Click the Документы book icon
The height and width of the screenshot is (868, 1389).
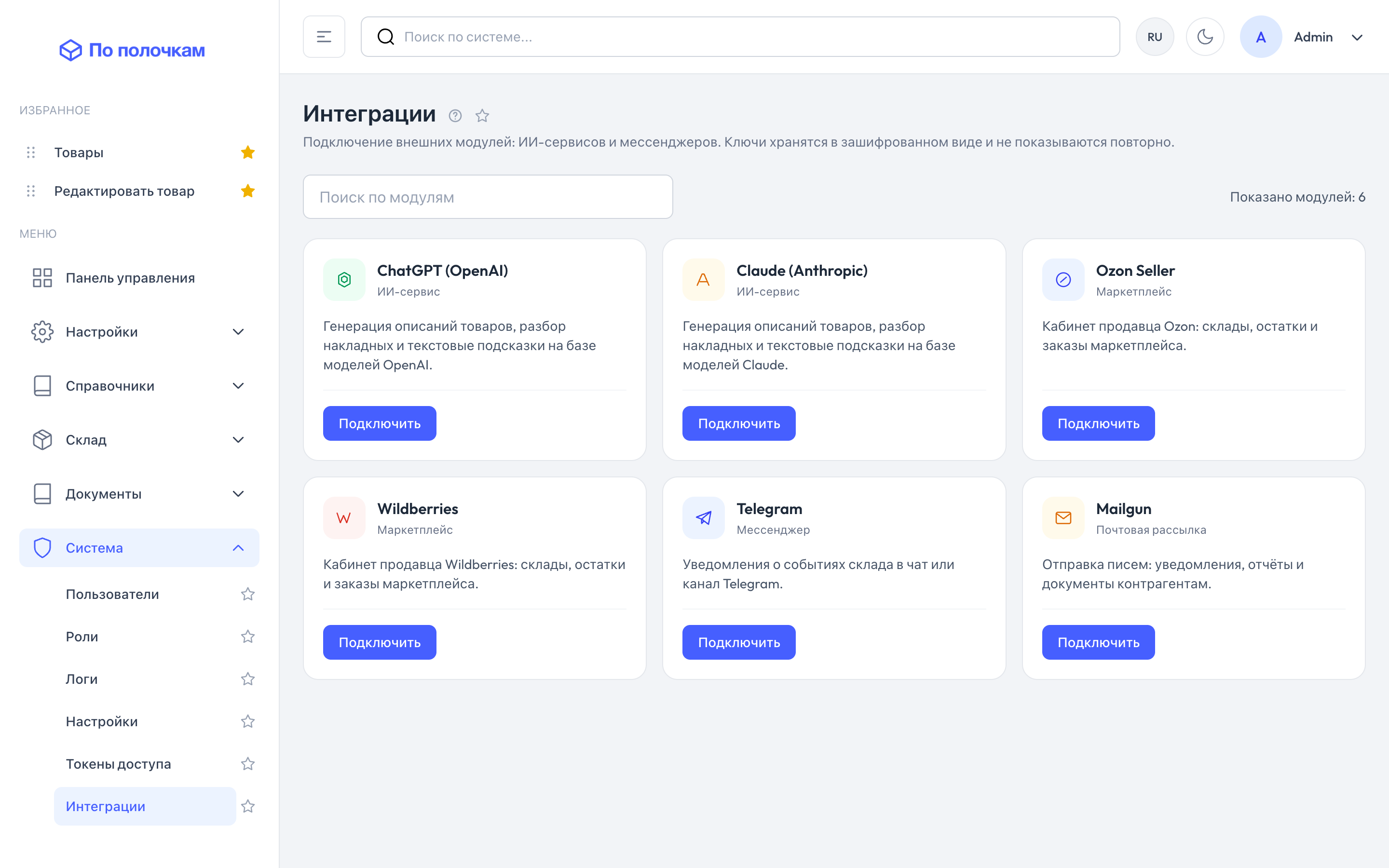coord(42,494)
